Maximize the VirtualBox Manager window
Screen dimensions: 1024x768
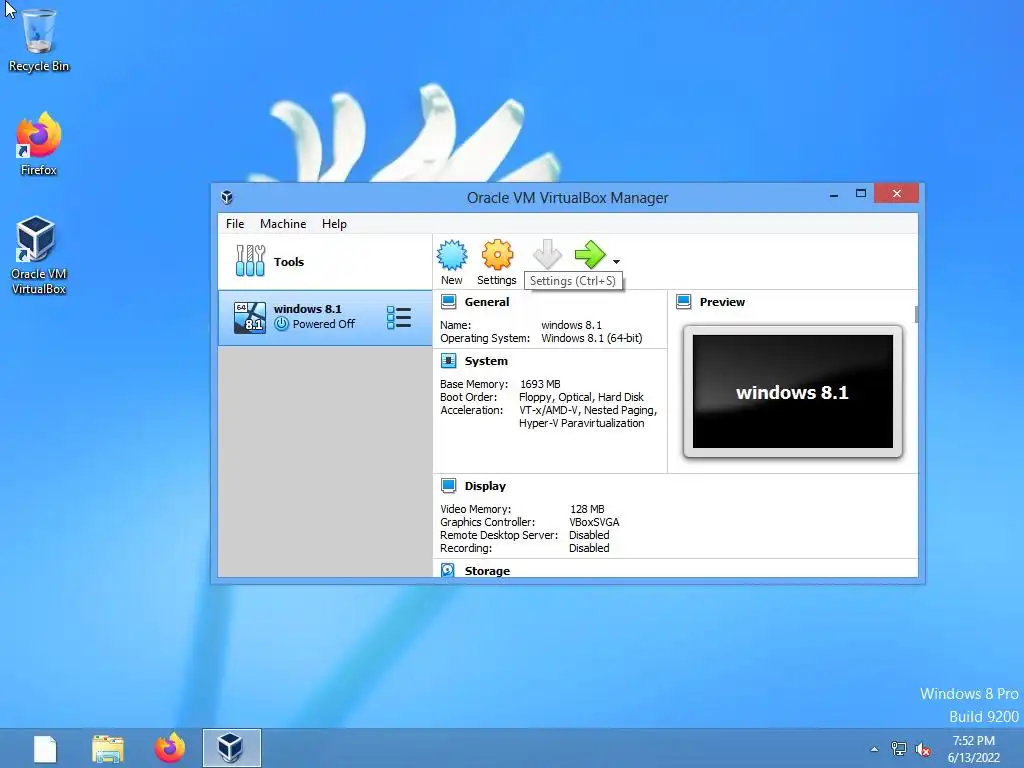861,193
